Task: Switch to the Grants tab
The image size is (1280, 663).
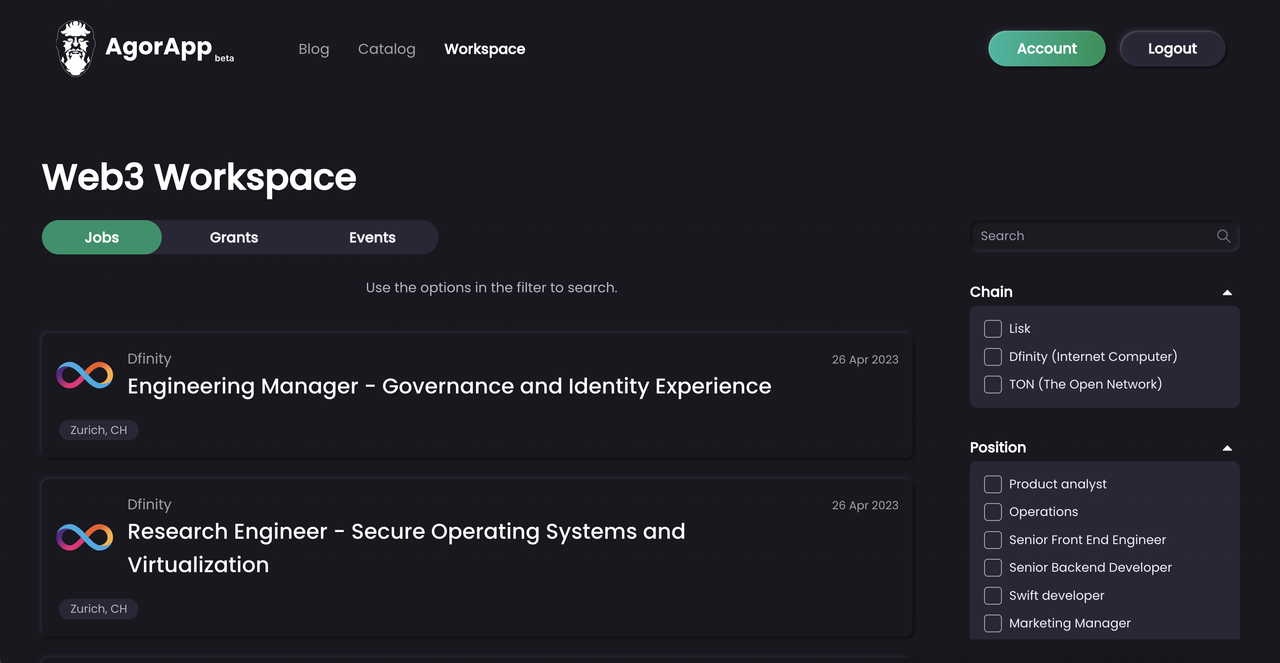Action: pyautogui.click(x=234, y=237)
